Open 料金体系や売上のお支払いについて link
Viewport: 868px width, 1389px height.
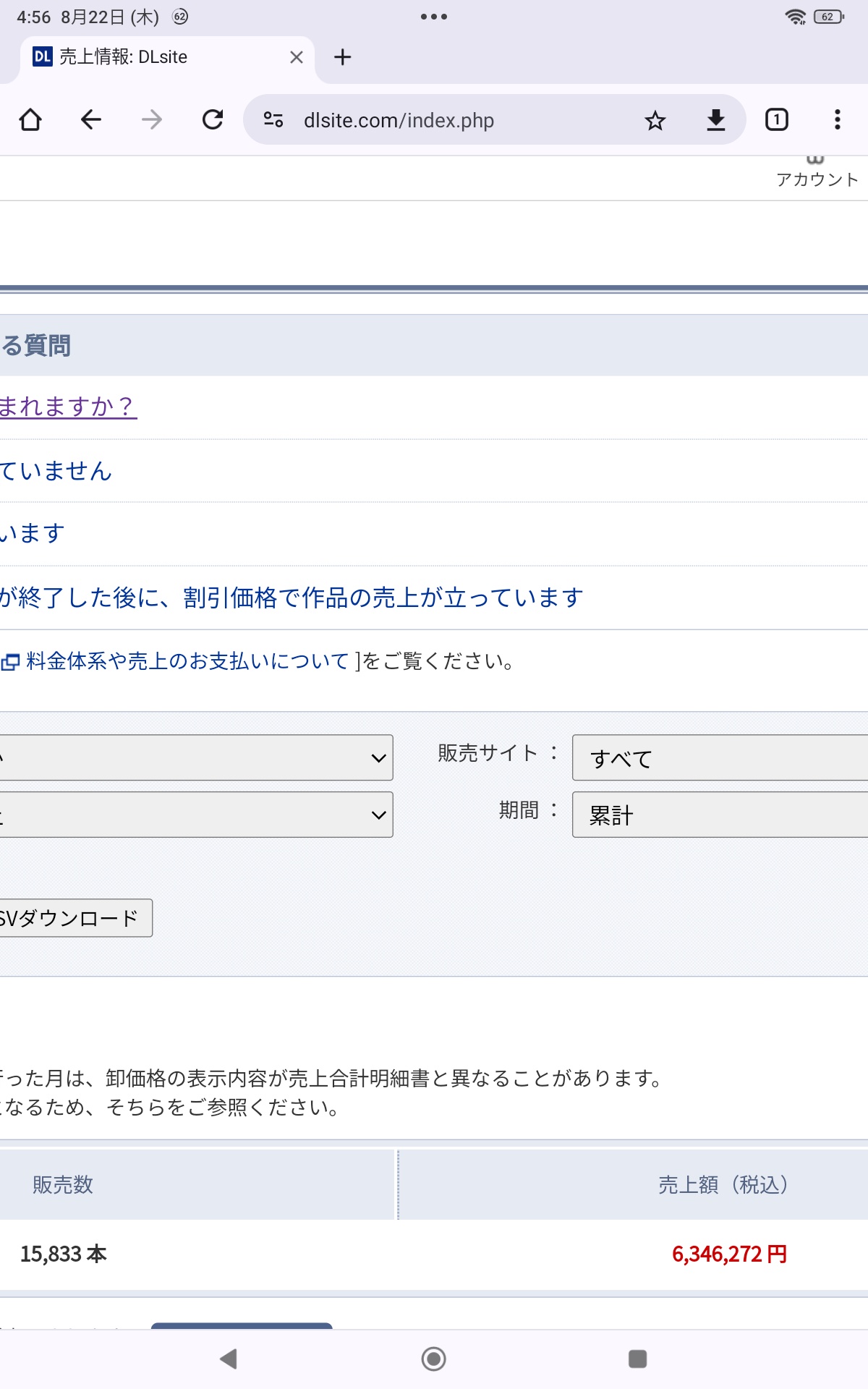pos(187,661)
